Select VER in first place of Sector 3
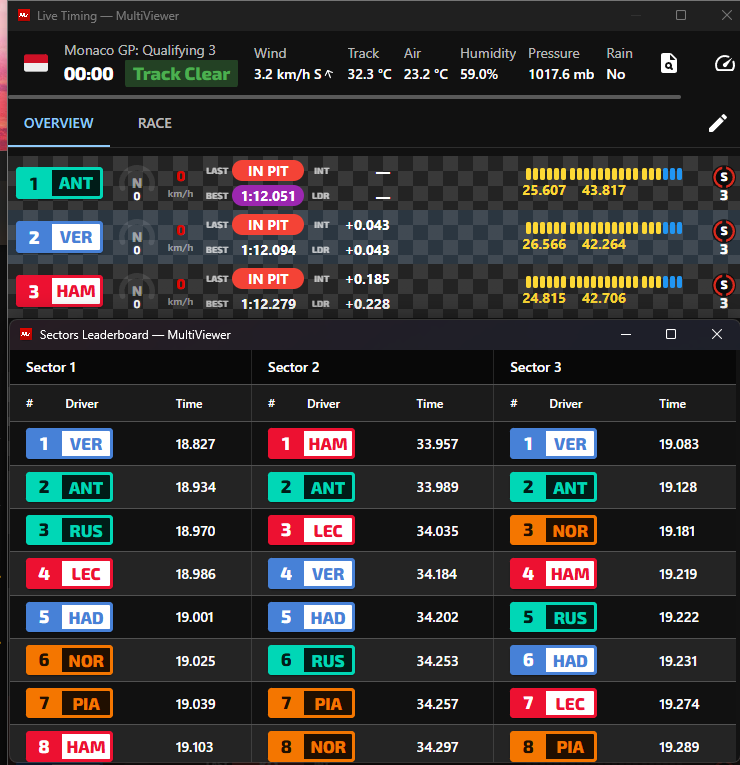 coord(554,443)
